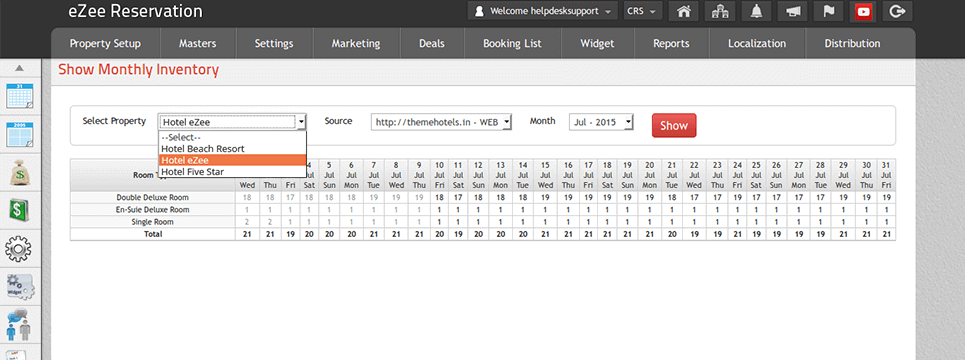Open the notifications bell icon

pyautogui.click(x=757, y=11)
